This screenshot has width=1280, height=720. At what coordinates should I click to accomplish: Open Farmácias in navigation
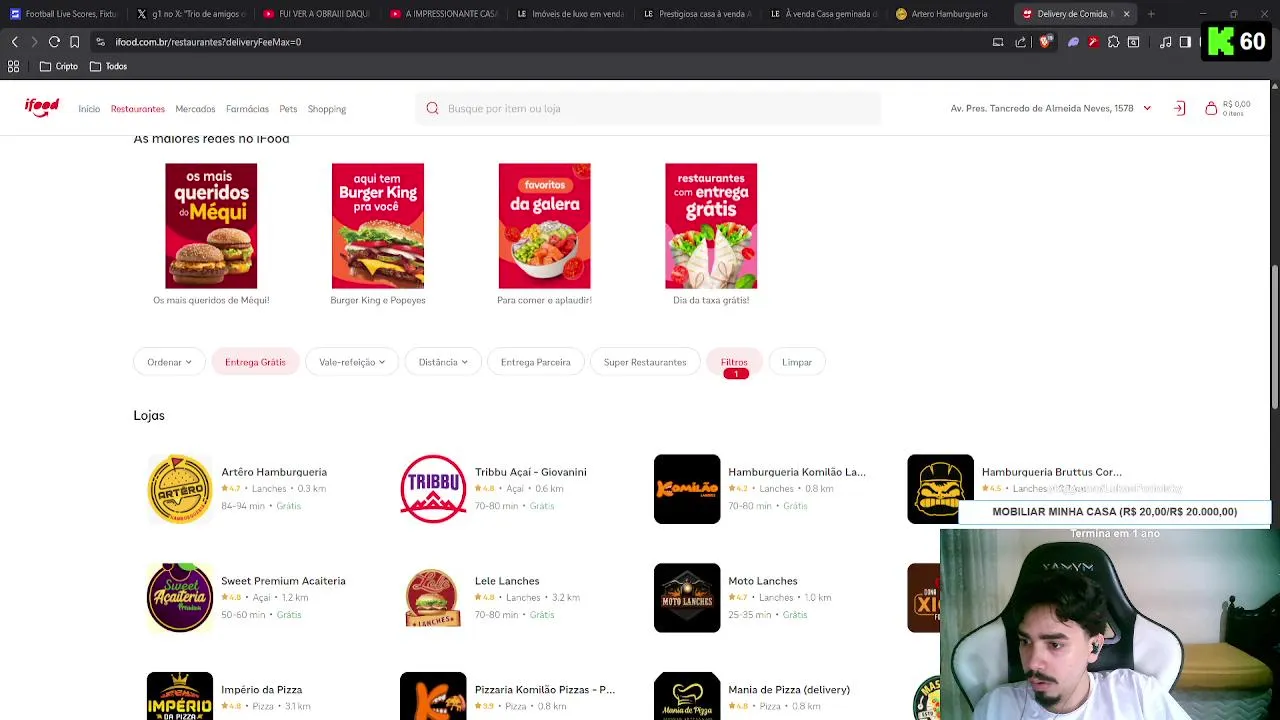pyautogui.click(x=247, y=109)
